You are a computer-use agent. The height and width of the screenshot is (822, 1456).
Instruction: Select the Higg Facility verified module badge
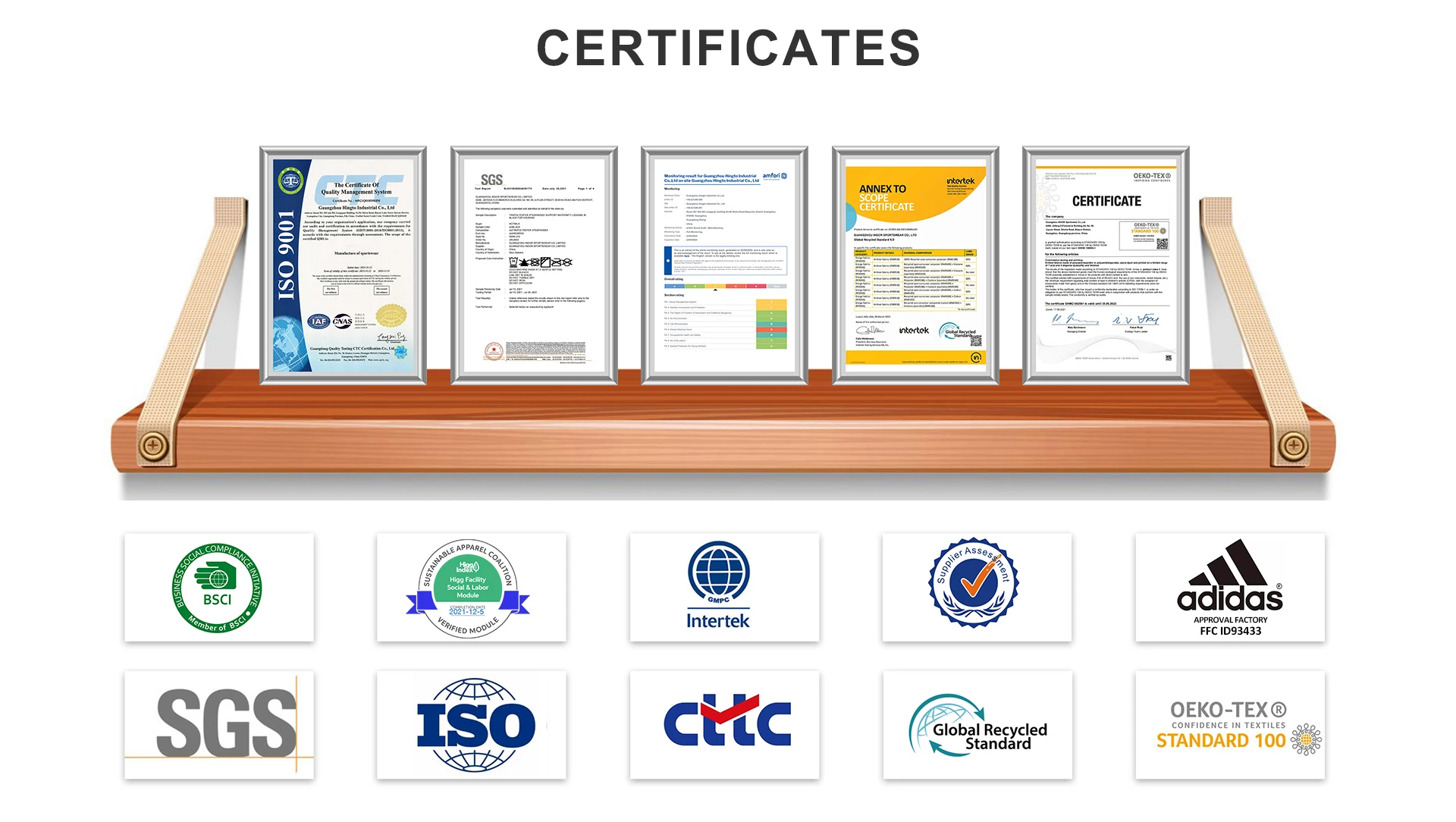coord(469,588)
